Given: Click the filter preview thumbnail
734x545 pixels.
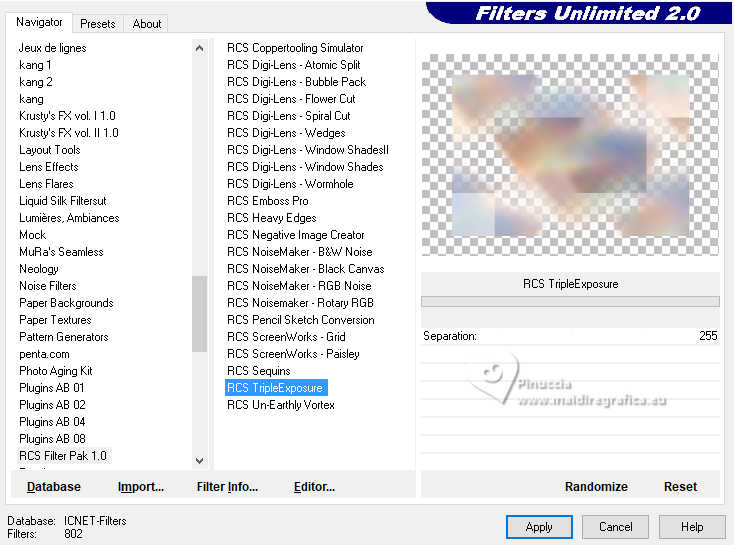Looking at the screenshot, I should click(570, 155).
